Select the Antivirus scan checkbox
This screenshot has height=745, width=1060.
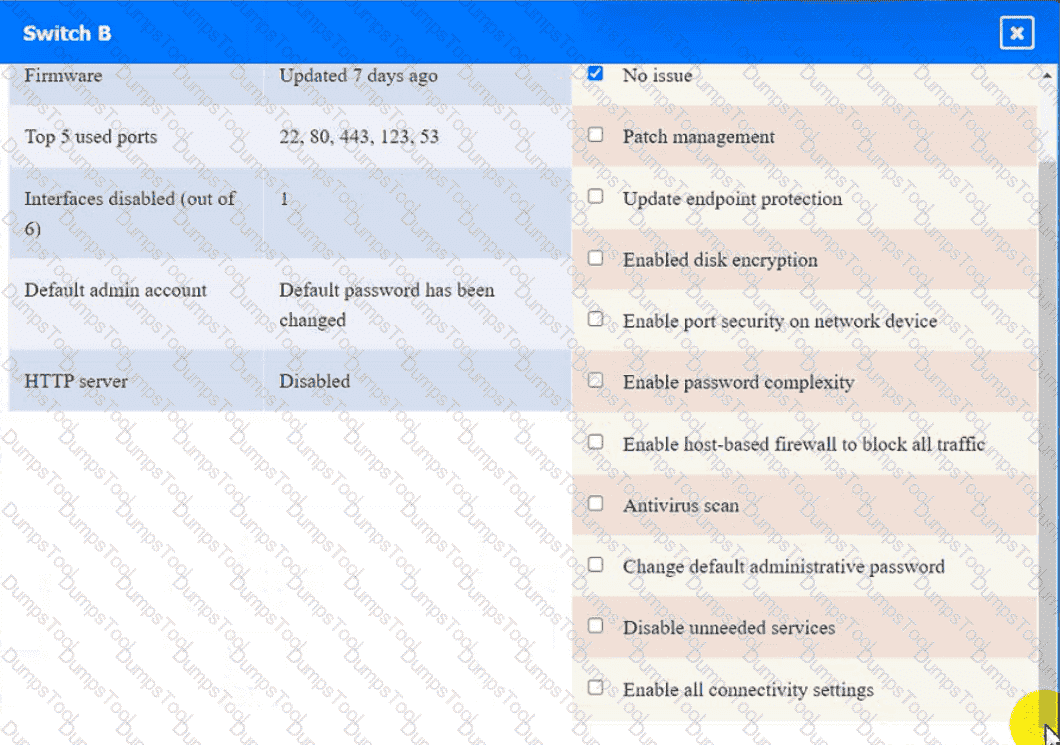[596, 504]
